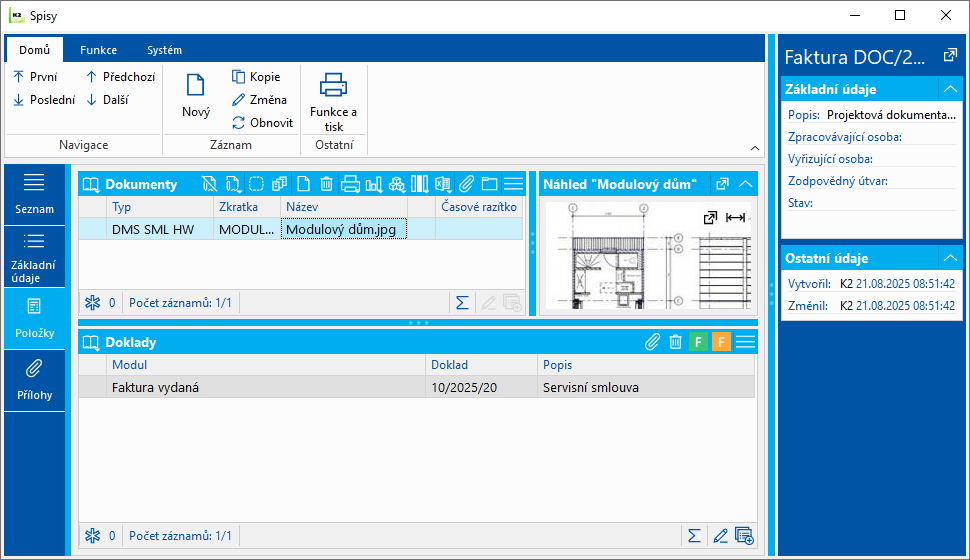Open the Přílohy sidebar page

click(35, 381)
